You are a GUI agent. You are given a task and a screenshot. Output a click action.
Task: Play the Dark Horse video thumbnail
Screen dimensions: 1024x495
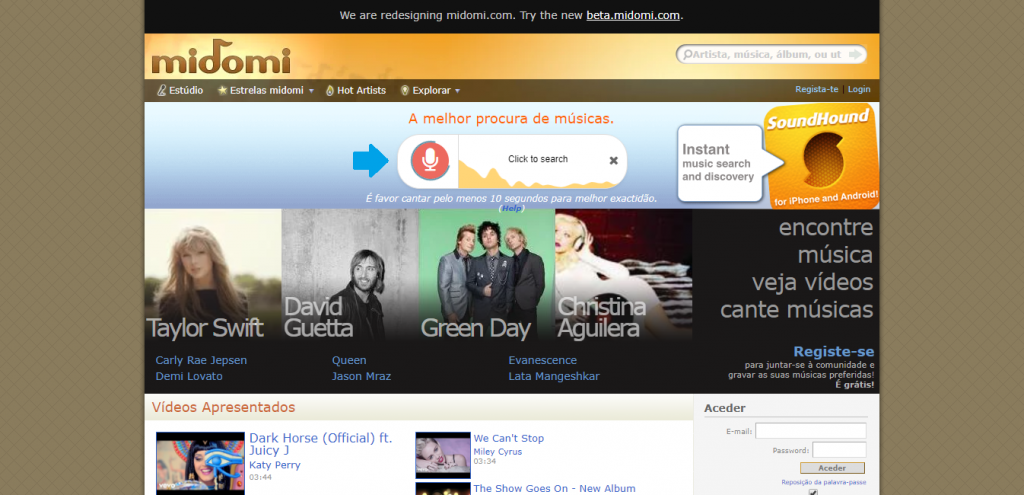[x=200, y=463]
